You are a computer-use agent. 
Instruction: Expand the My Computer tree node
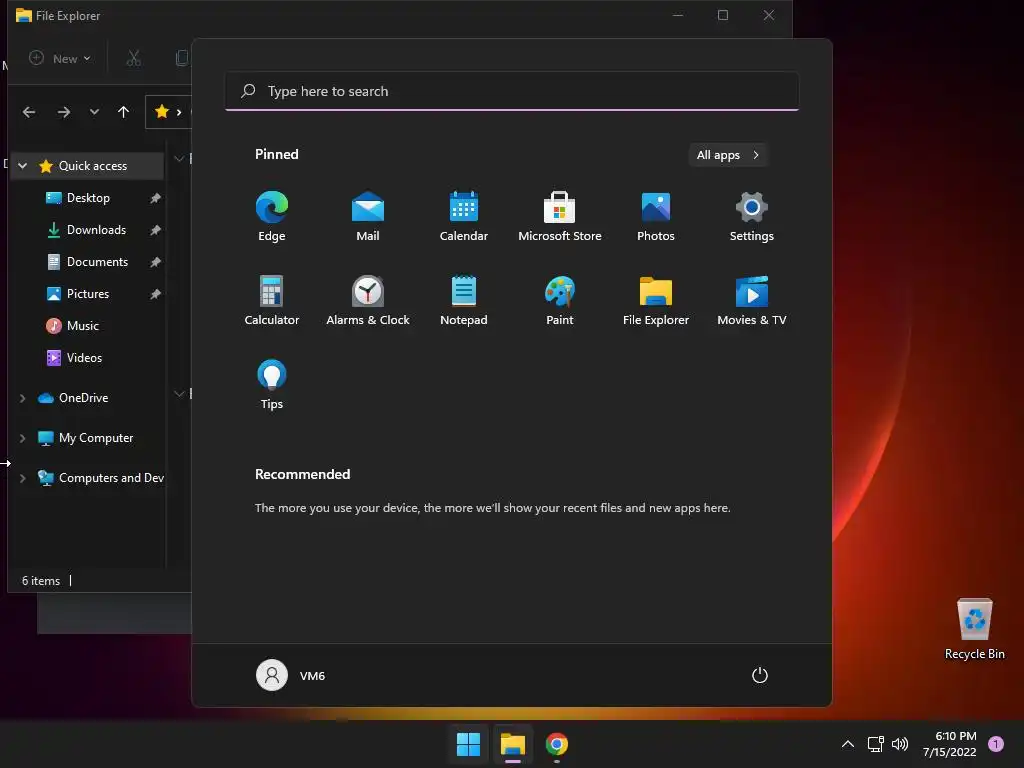click(x=23, y=438)
